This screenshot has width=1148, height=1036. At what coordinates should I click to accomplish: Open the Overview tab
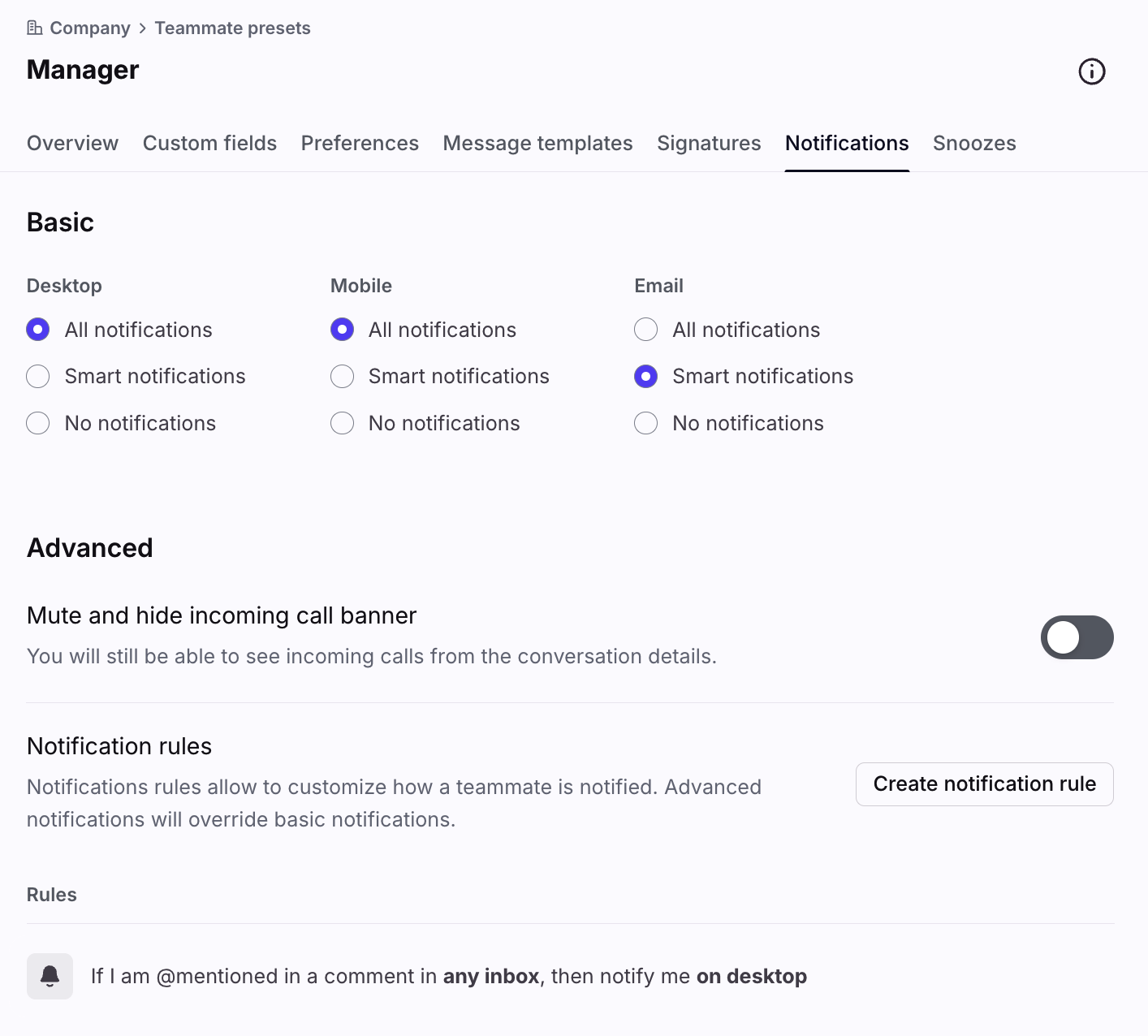[x=72, y=144]
